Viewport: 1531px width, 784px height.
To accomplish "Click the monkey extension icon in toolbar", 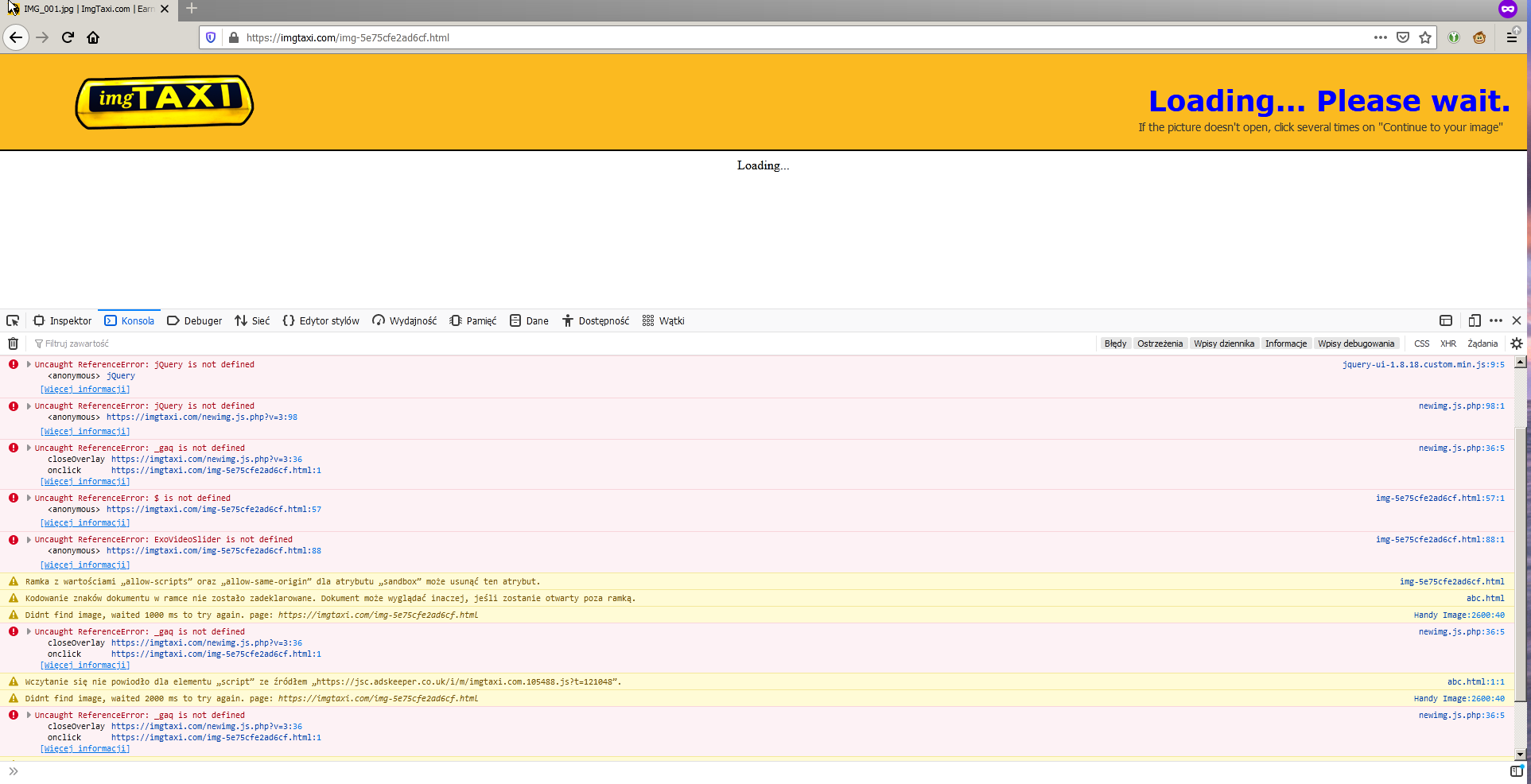I will pyautogui.click(x=1479, y=37).
